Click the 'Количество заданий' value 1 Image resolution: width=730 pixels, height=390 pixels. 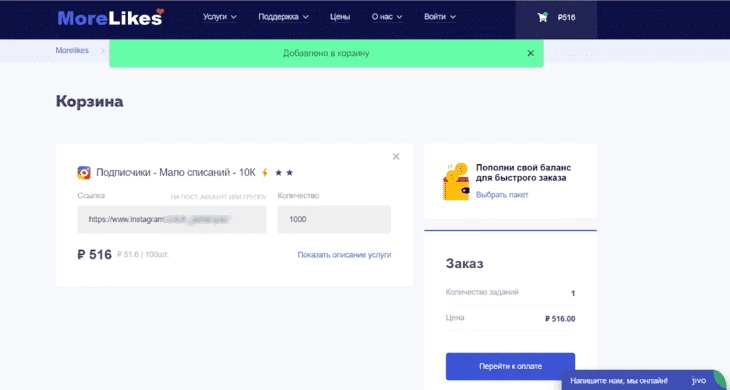click(x=573, y=293)
